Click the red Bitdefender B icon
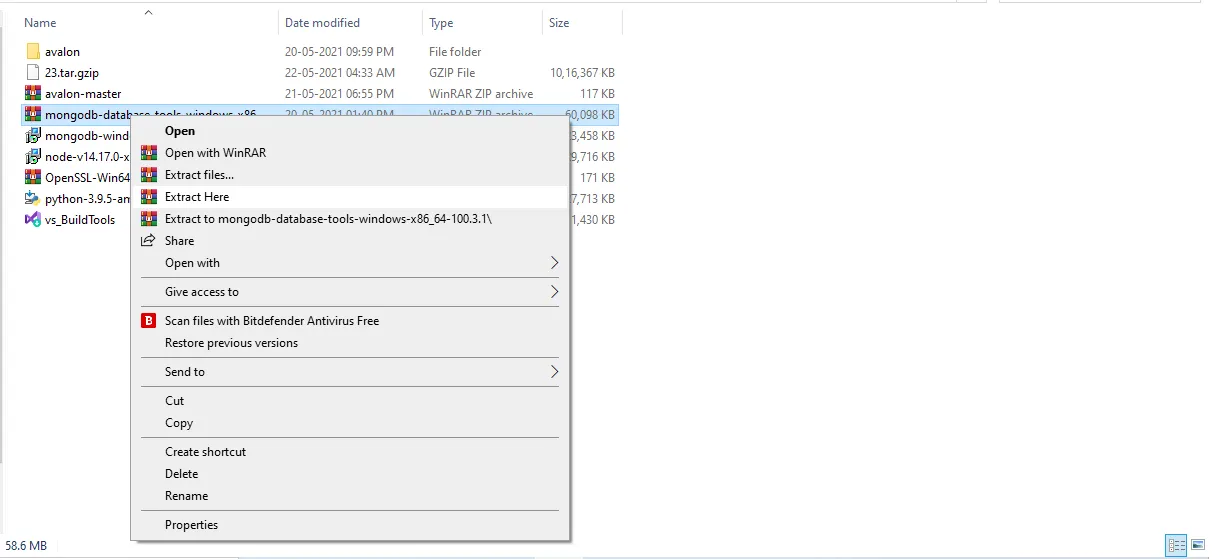This screenshot has width=1212, height=560. pyautogui.click(x=149, y=321)
